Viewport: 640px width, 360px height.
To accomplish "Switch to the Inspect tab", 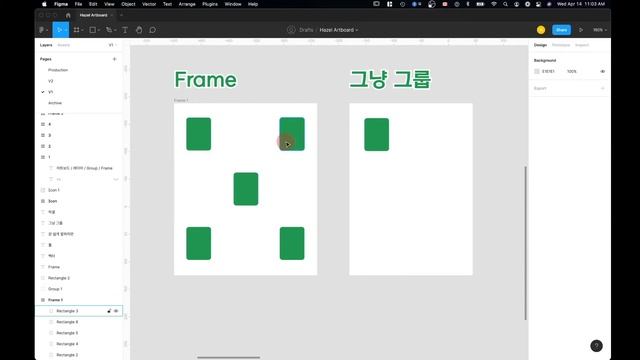I will 582,45.
